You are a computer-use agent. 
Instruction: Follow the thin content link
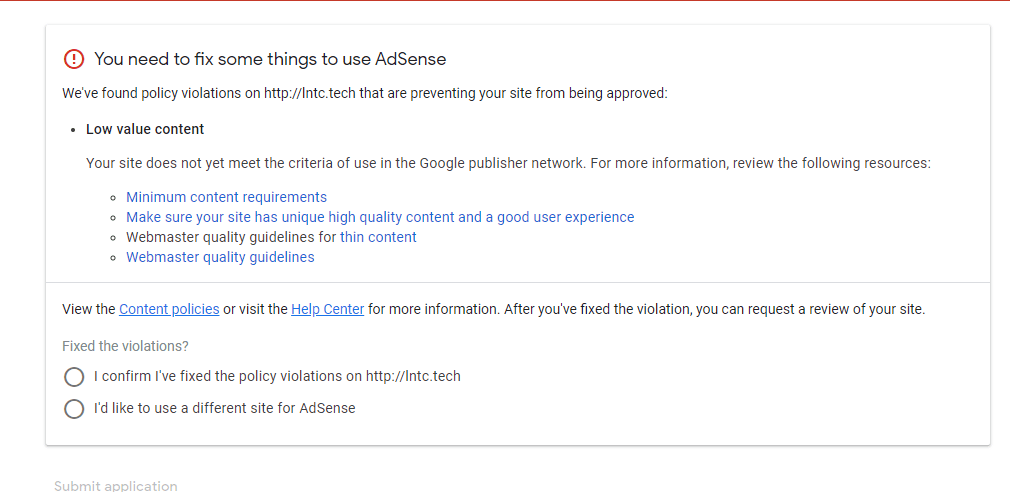[378, 237]
